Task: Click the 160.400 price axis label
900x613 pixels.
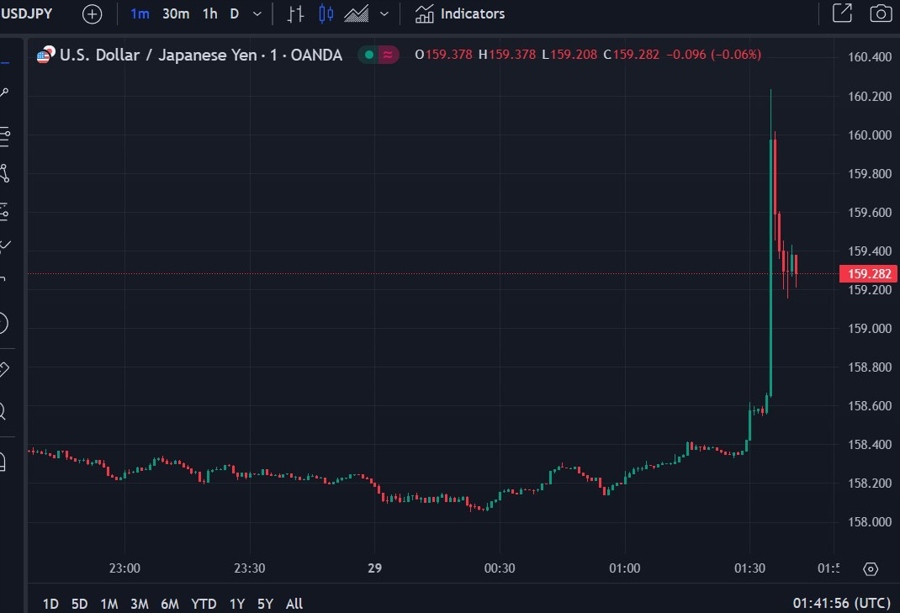Action: tap(870, 57)
